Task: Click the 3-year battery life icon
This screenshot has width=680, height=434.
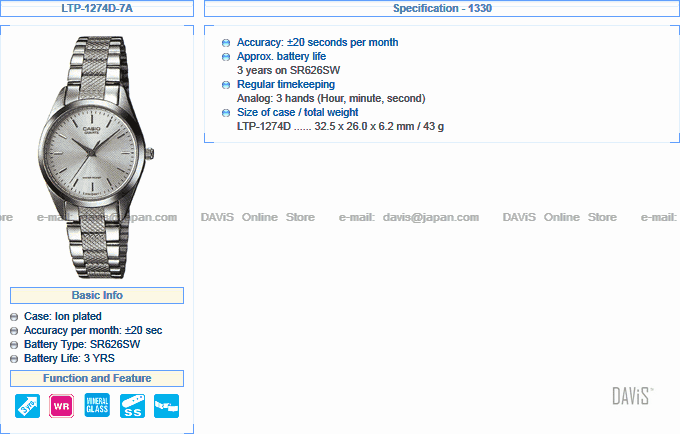Action: [x=28, y=406]
